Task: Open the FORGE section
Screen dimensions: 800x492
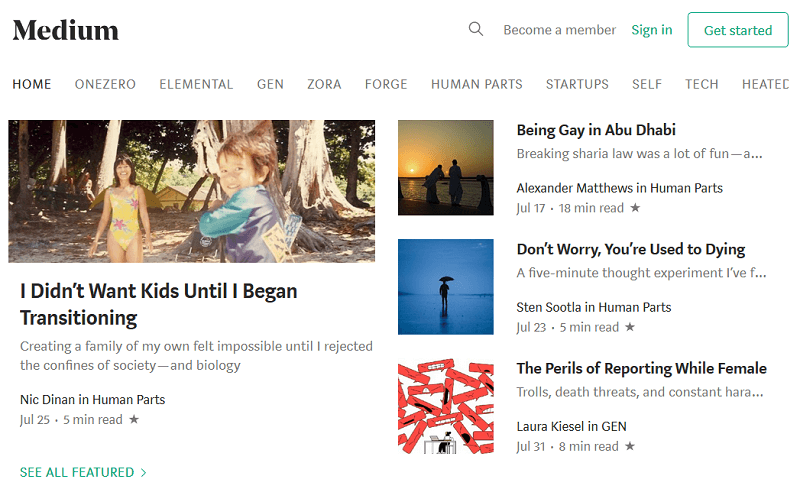Action: coord(386,84)
